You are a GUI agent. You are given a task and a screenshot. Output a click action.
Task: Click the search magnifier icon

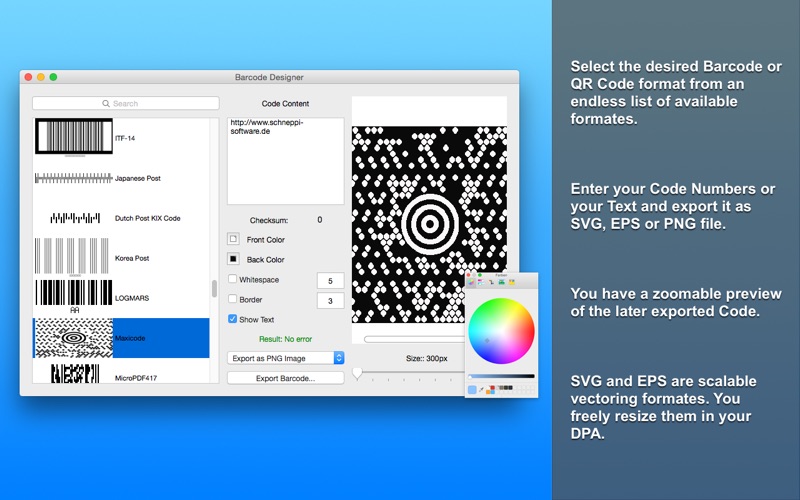(106, 104)
